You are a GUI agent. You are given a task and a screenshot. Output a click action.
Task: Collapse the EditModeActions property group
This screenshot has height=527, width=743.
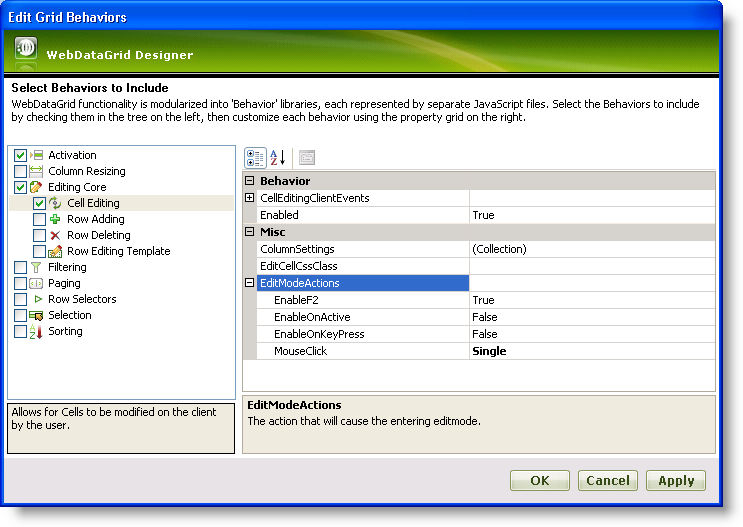pyautogui.click(x=249, y=283)
